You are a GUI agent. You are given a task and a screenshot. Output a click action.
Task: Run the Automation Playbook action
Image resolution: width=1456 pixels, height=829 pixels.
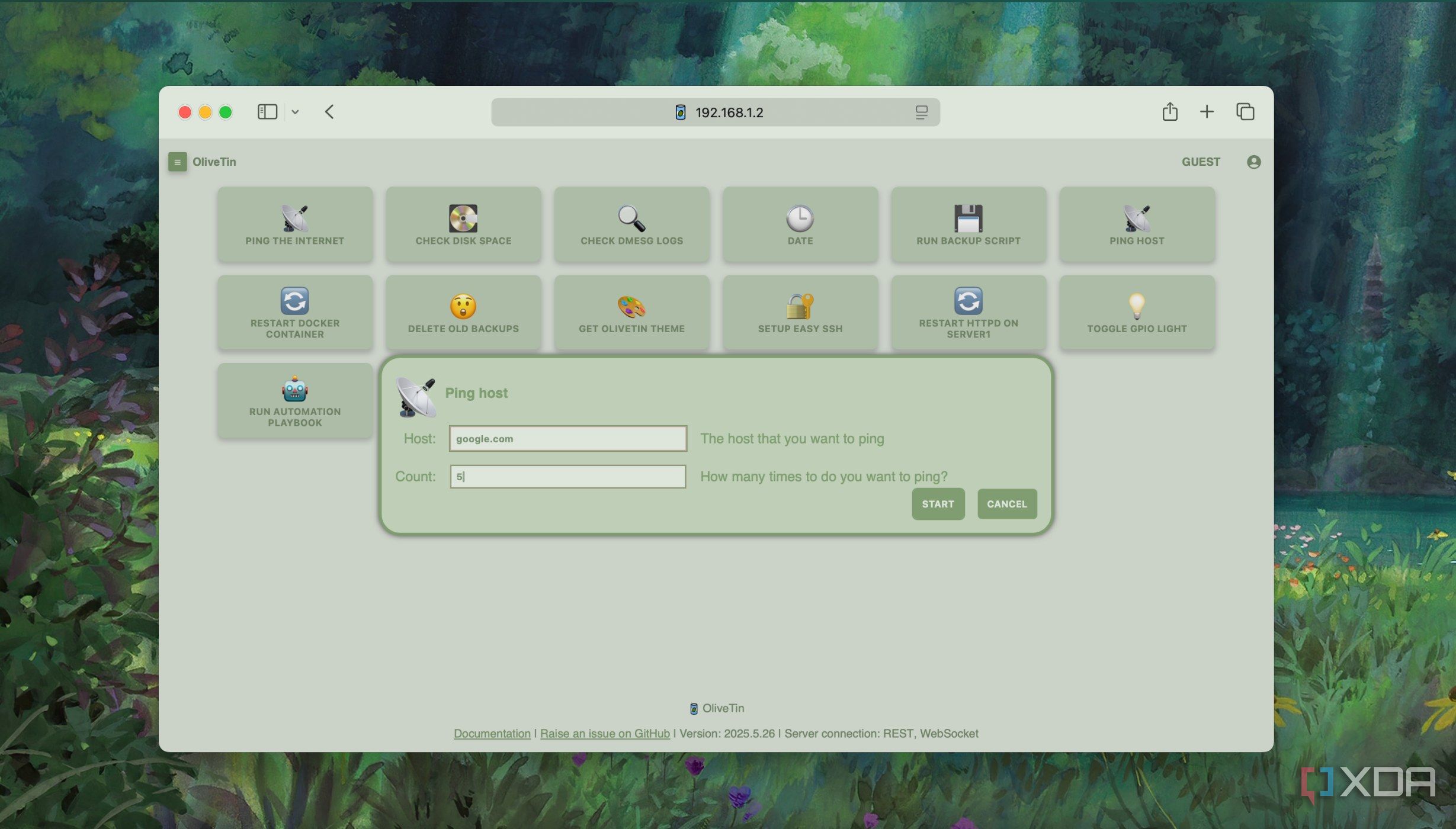[x=295, y=401]
